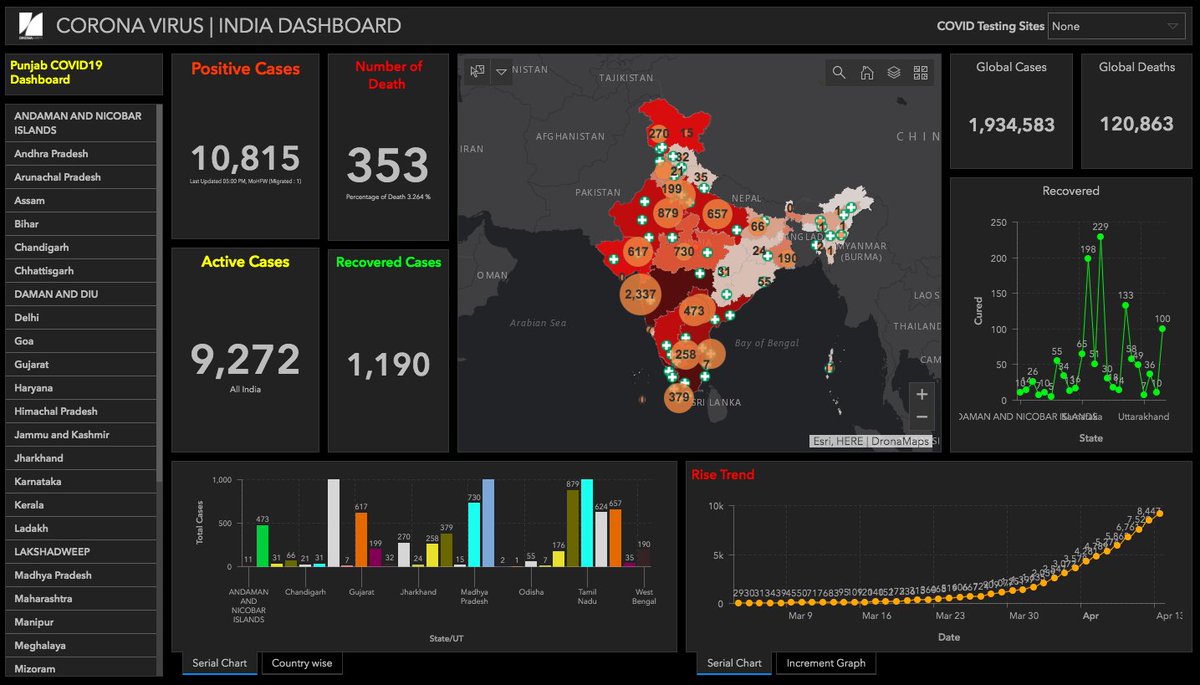Image resolution: width=1200 pixels, height=685 pixels.
Task: Select the 190 cluster marker on map
Action: point(787,258)
